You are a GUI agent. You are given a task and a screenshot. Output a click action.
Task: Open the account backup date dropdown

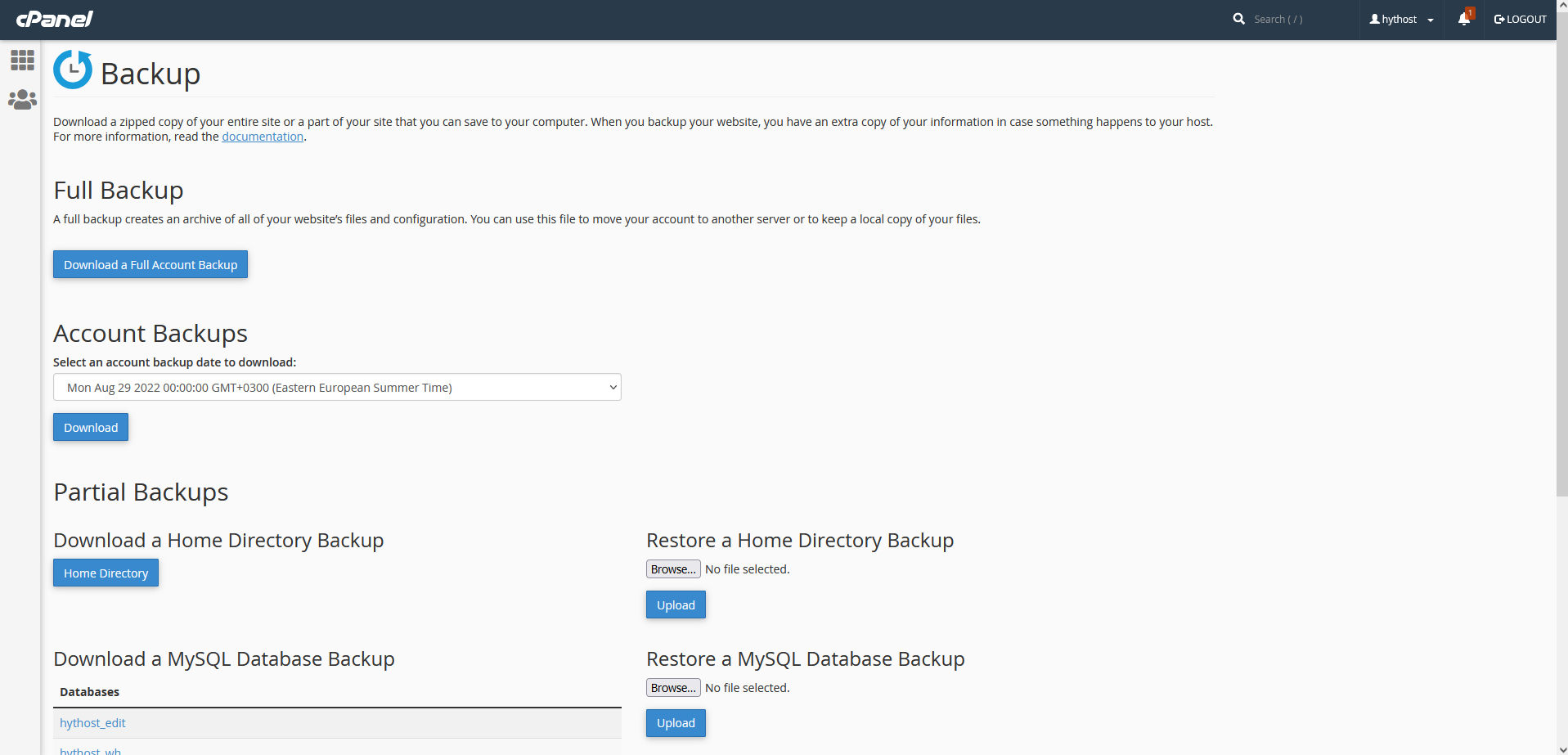(337, 387)
